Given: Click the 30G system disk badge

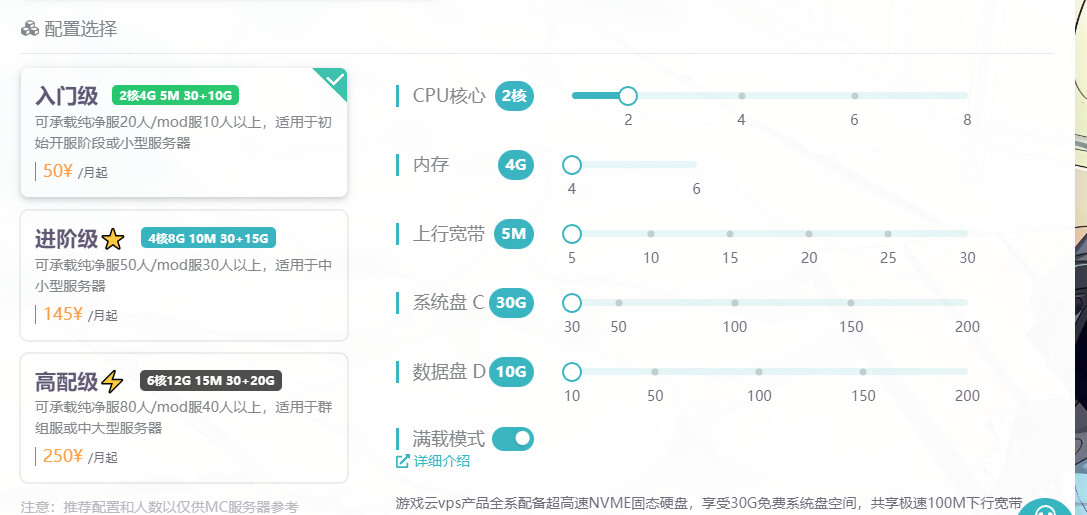Looking at the screenshot, I should [x=512, y=303].
